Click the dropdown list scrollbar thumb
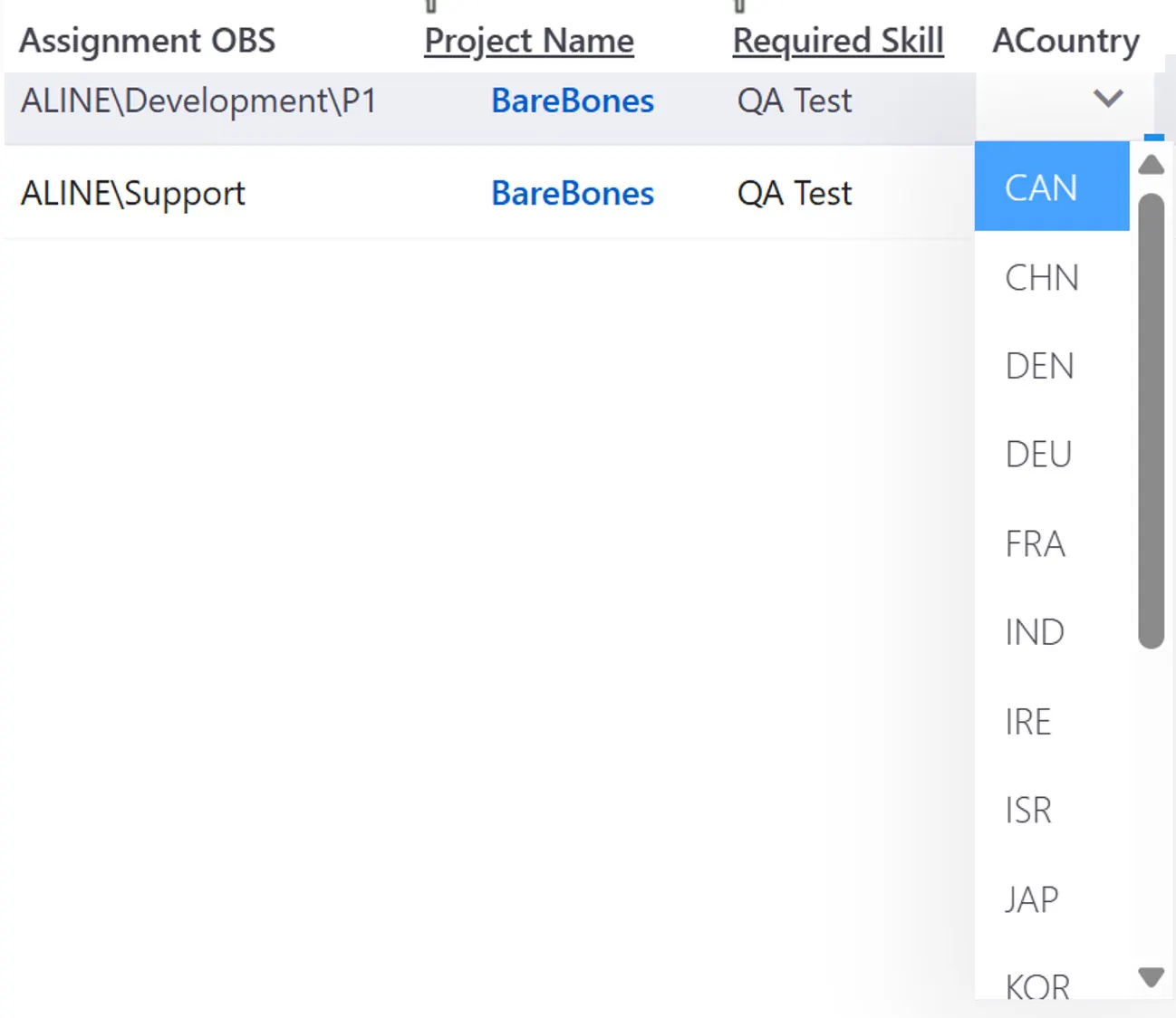The height and width of the screenshot is (1018, 1176). click(x=1151, y=421)
